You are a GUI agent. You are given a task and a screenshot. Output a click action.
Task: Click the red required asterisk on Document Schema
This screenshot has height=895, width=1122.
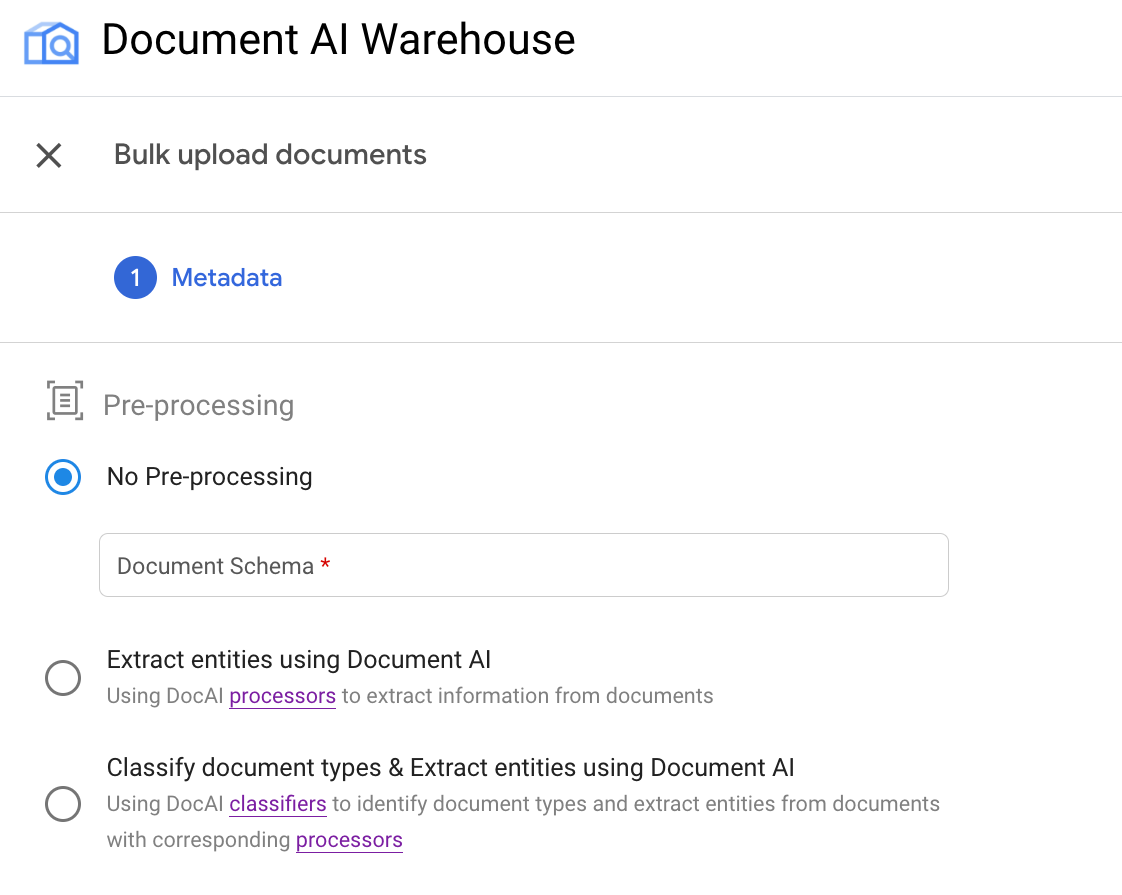click(325, 566)
